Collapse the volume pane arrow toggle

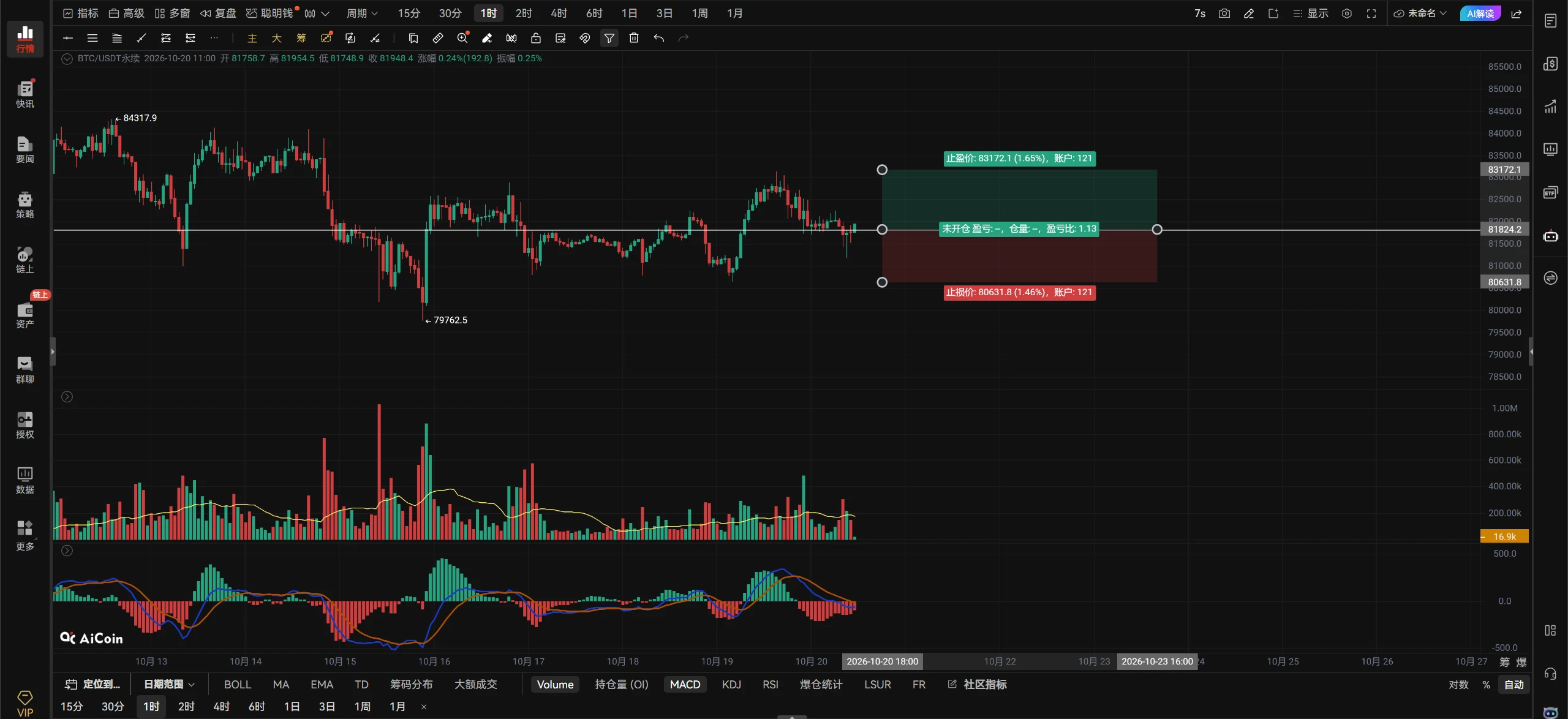pos(67,397)
